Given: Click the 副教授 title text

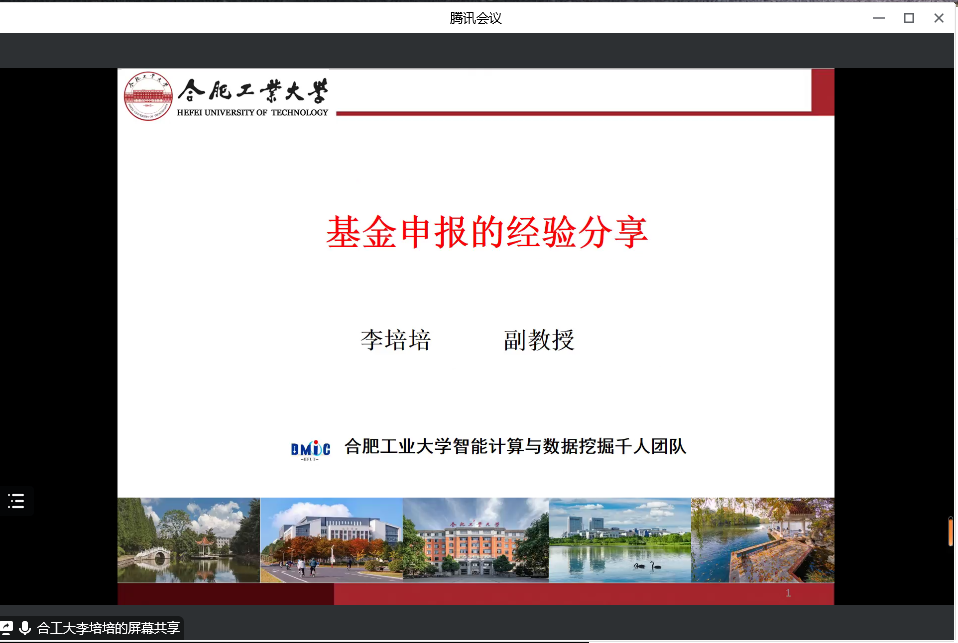Looking at the screenshot, I should tap(539, 340).
